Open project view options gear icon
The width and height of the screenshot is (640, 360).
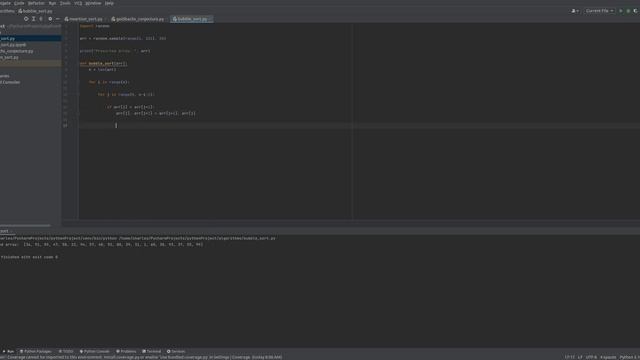[50, 19]
